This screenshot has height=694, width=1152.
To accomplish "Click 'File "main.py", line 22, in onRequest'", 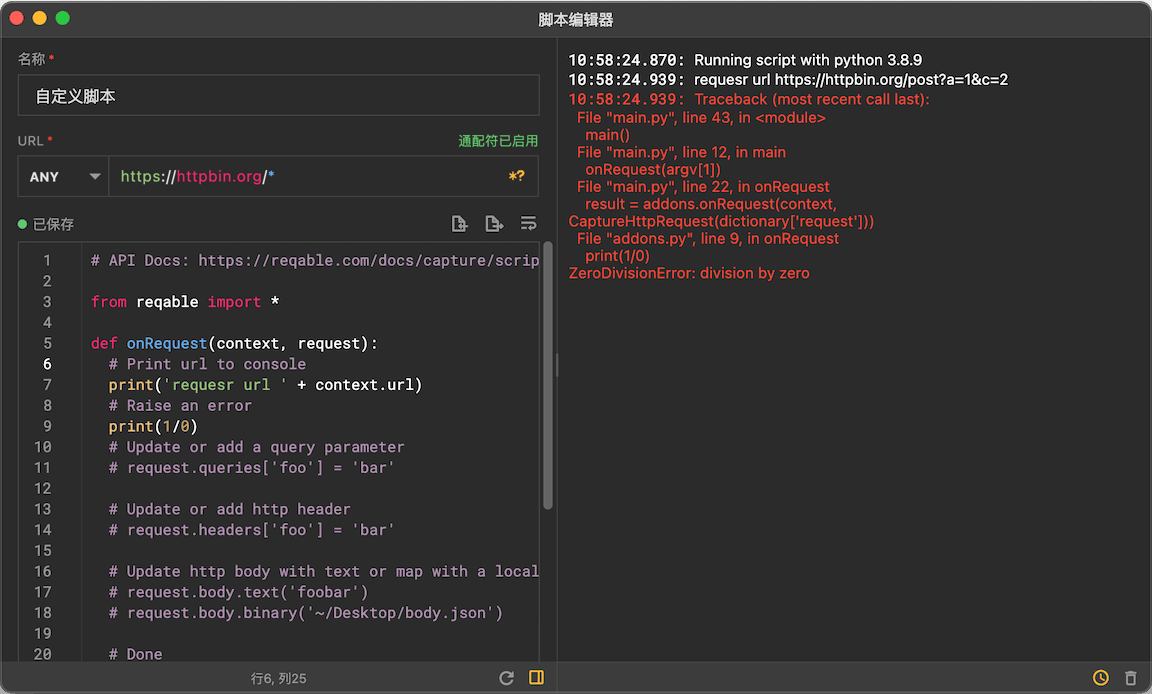I will (x=703, y=187).
